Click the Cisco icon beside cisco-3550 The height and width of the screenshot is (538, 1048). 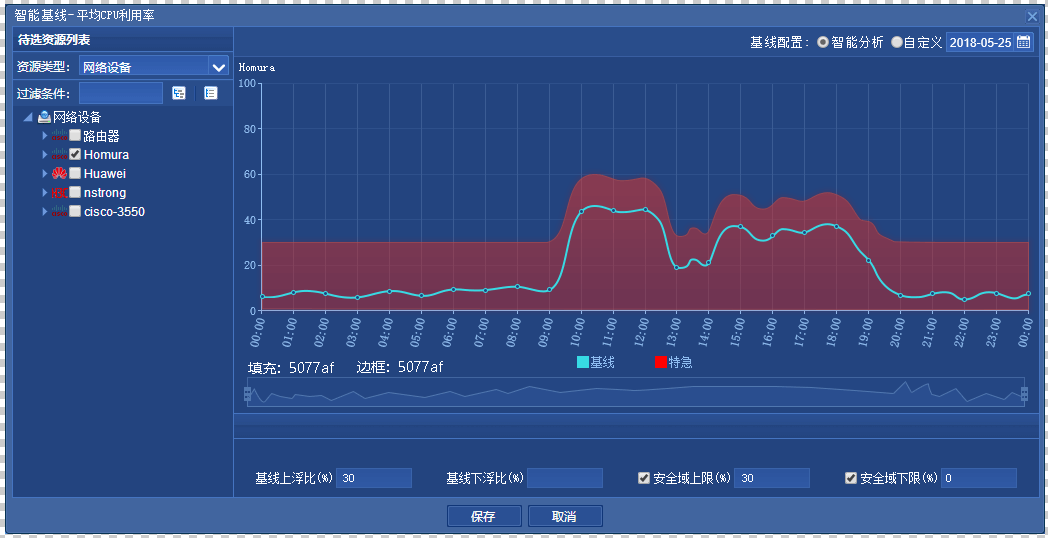tap(59, 212)
